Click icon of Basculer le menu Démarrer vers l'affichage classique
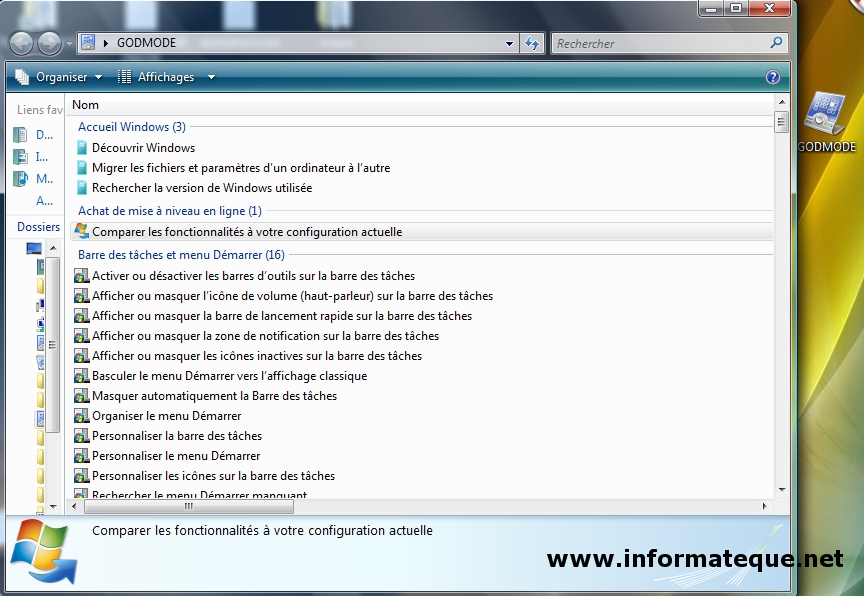This screenshot has height=596, width=864. coord(82,376)
